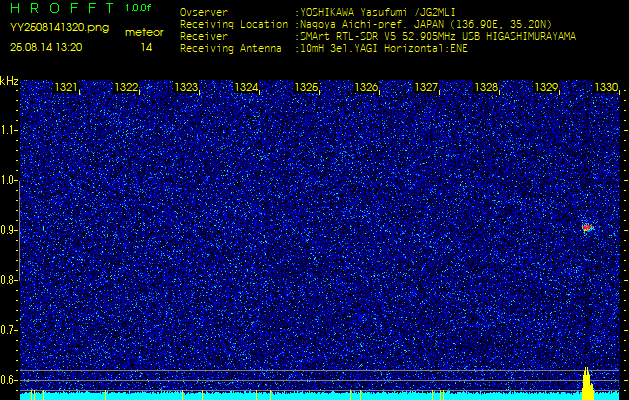
Task: Click the 1322 time marker
Action: pos(126,87)
